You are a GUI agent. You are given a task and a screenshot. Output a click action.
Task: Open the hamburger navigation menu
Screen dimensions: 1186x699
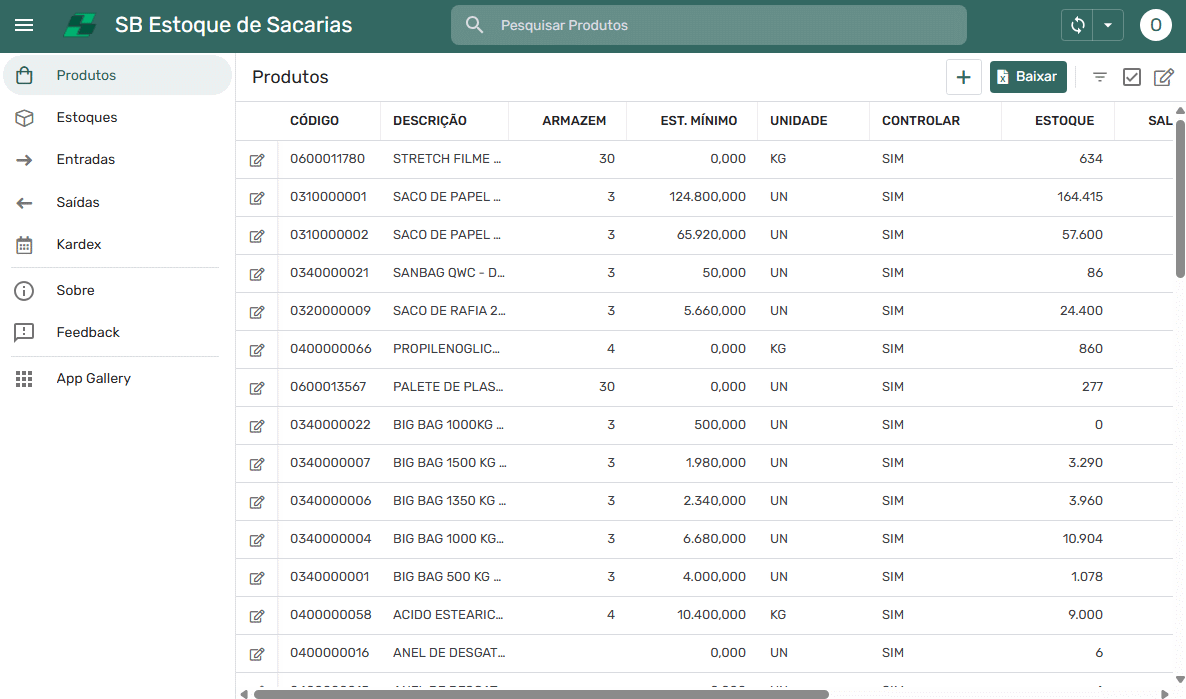(24, 25)
